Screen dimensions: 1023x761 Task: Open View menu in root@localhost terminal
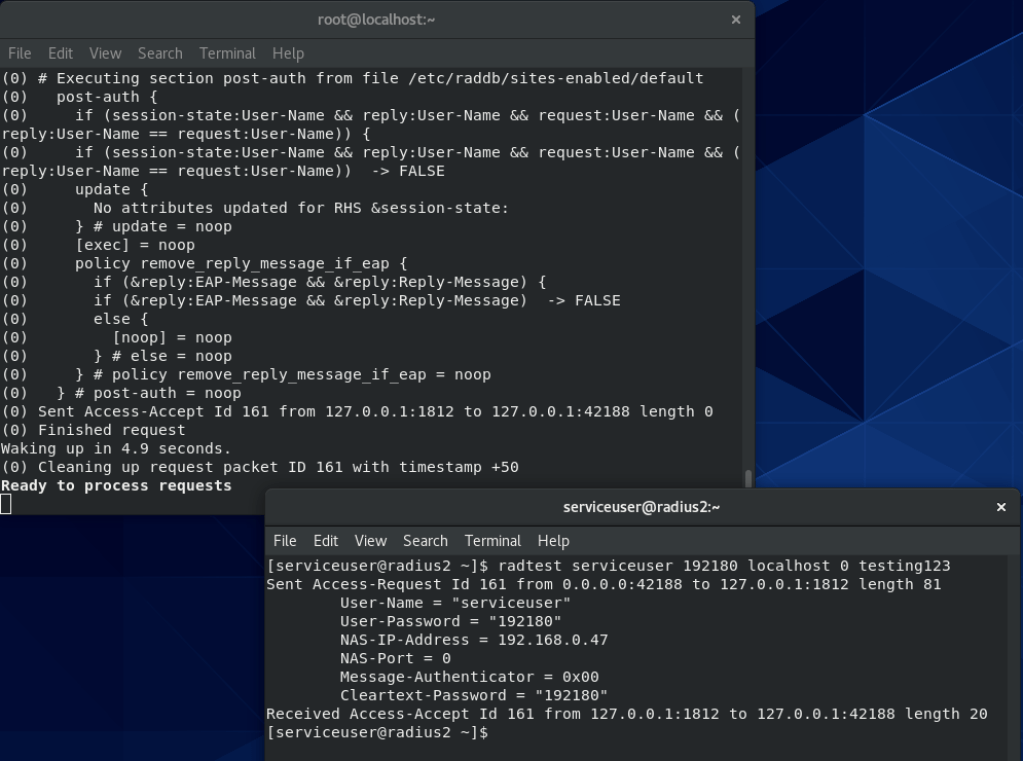105,53
